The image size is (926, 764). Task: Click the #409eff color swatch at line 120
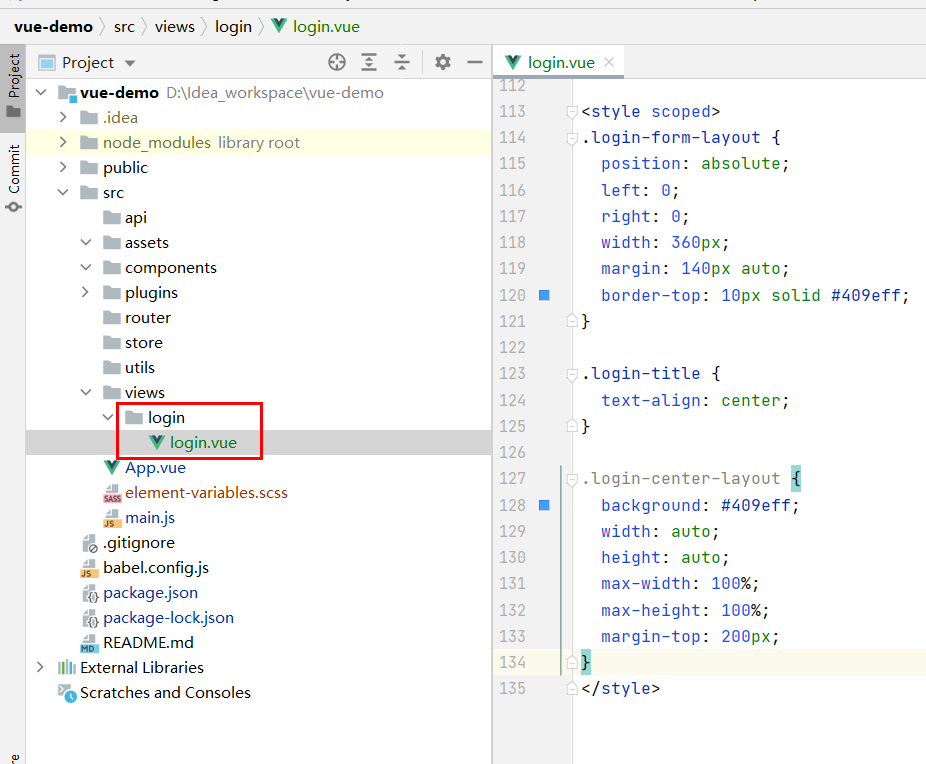click(544, 295)
